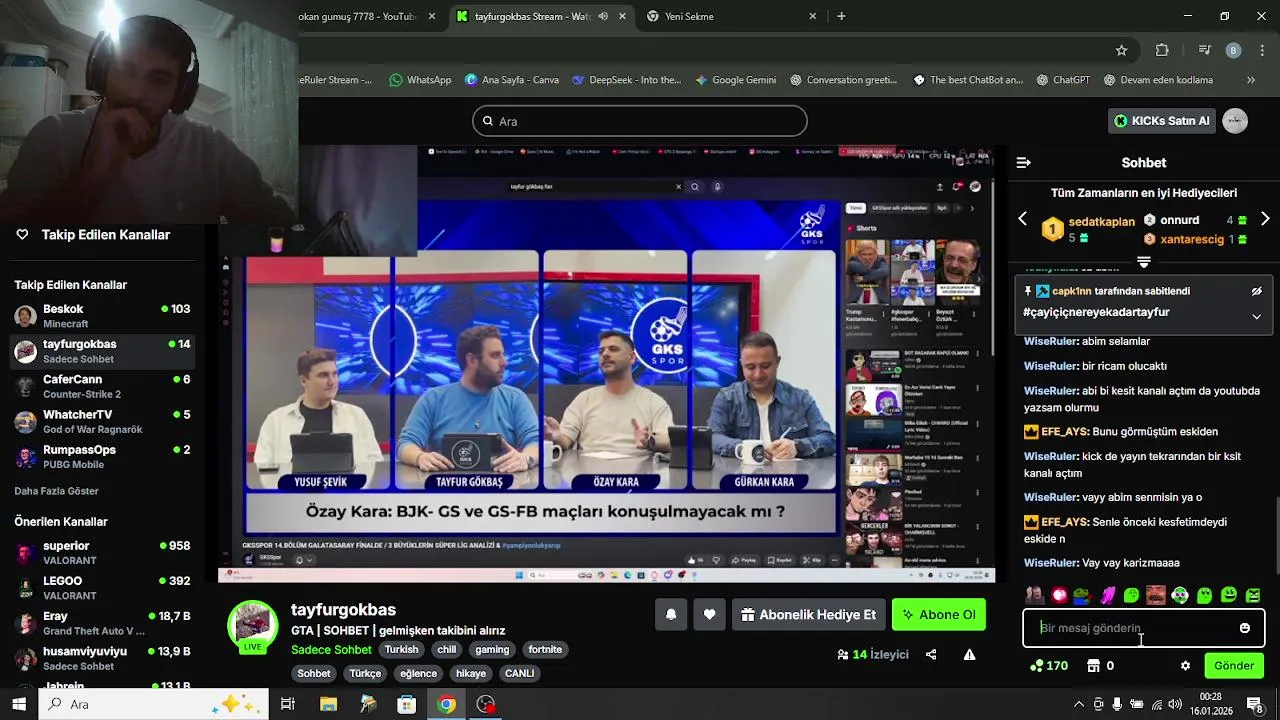Select the chill tag
Viewport: 1280px width, 720px height.
pos(447,650)
